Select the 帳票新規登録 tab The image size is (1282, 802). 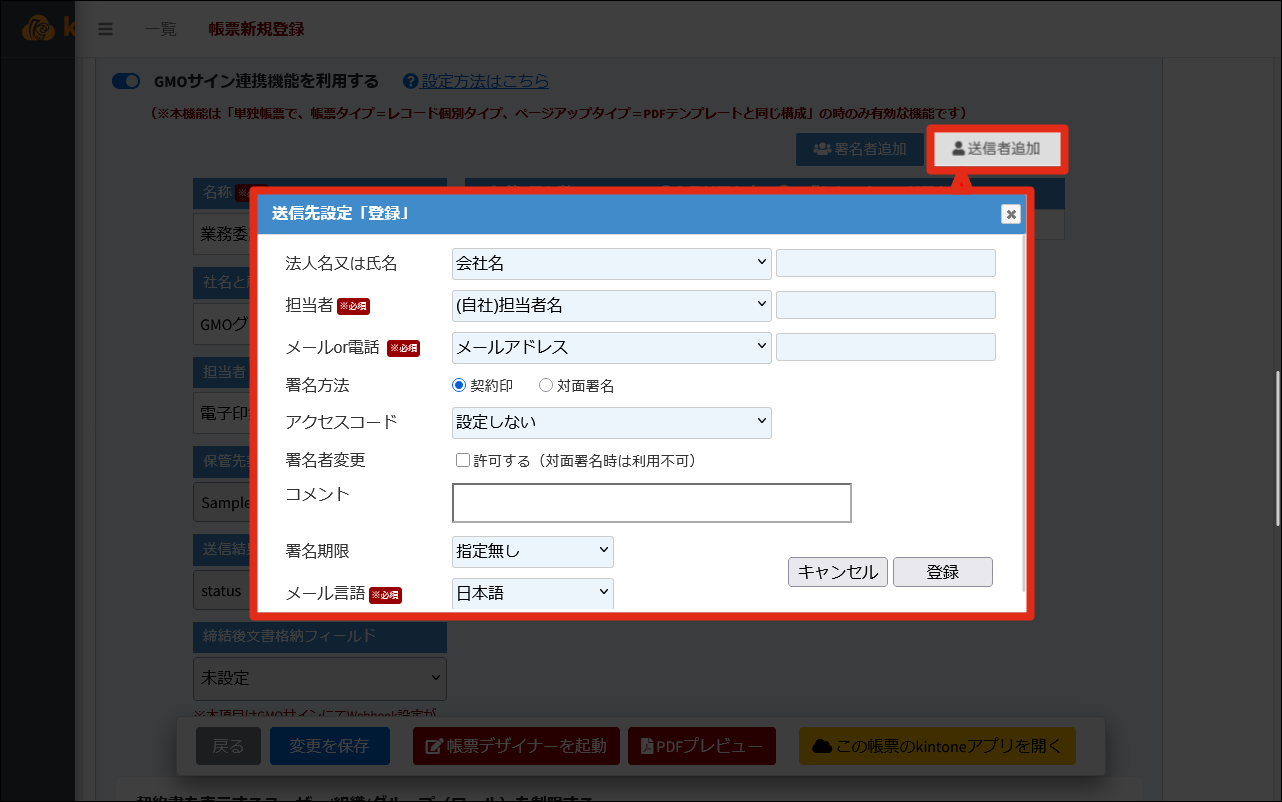pyautogui.click(x=256, y=29)
